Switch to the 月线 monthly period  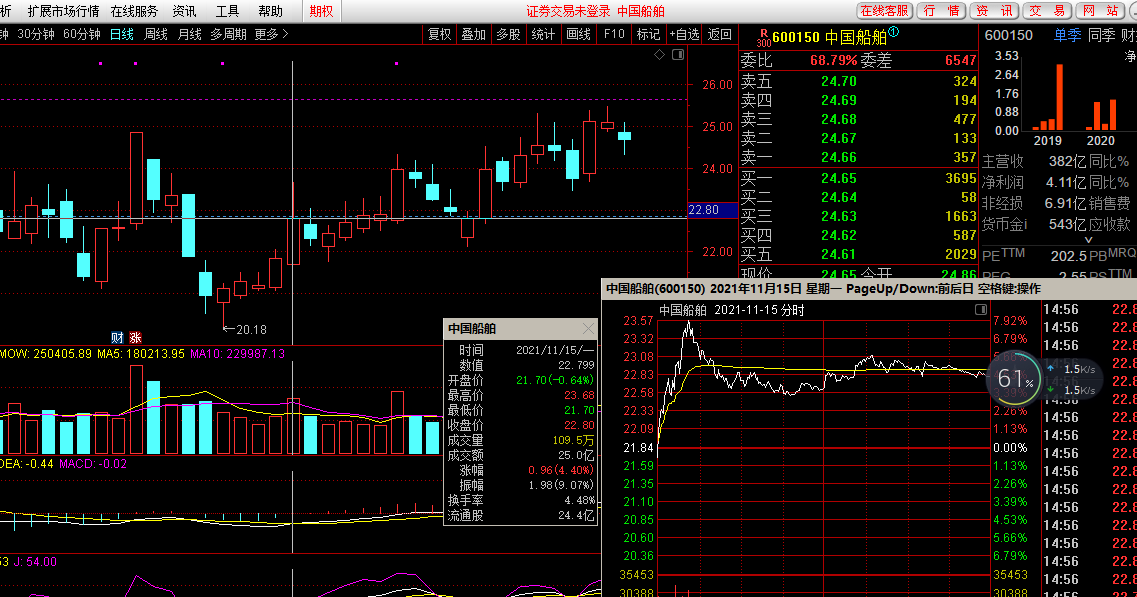[x=189, y=34]
